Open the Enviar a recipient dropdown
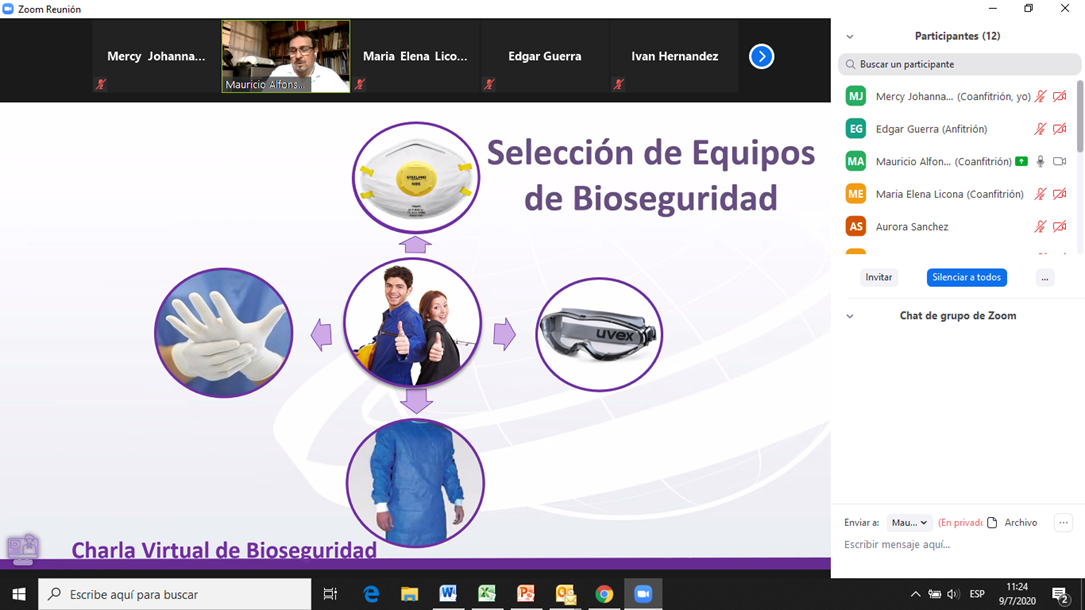This screenshot has height=610, width=1085. (909, 523)
